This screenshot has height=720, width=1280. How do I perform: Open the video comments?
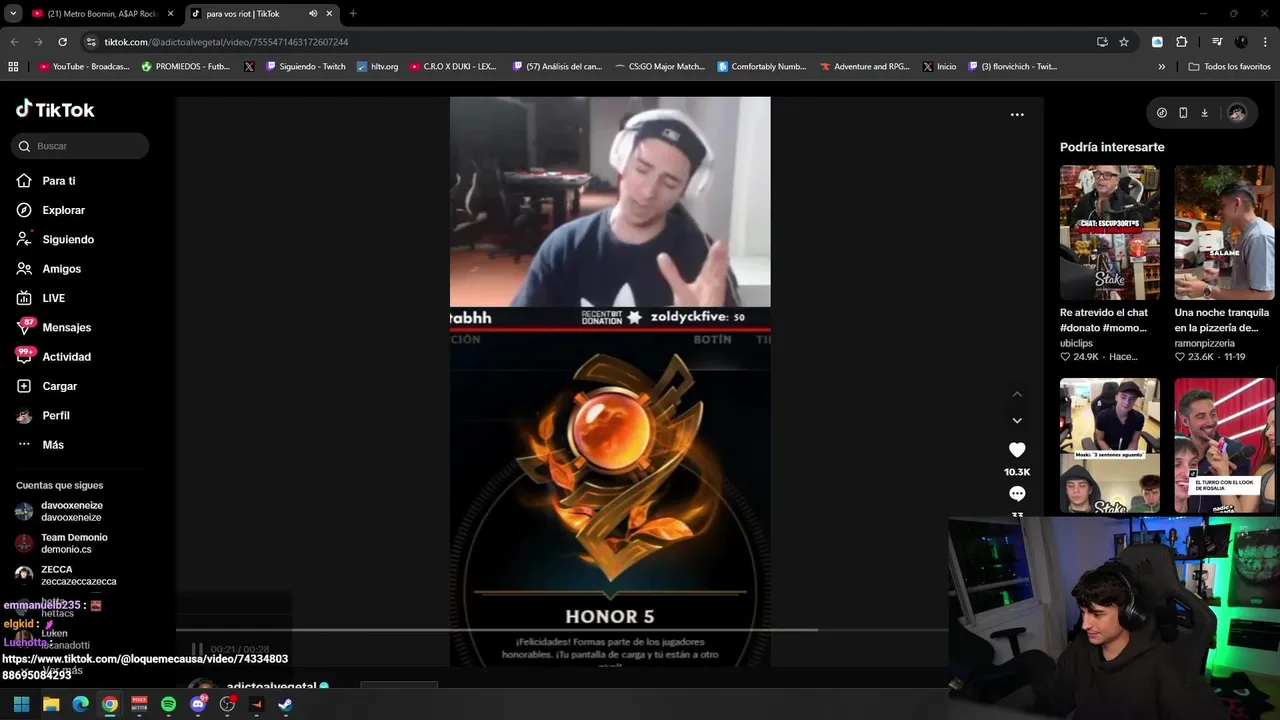(x=1017, y=494)
